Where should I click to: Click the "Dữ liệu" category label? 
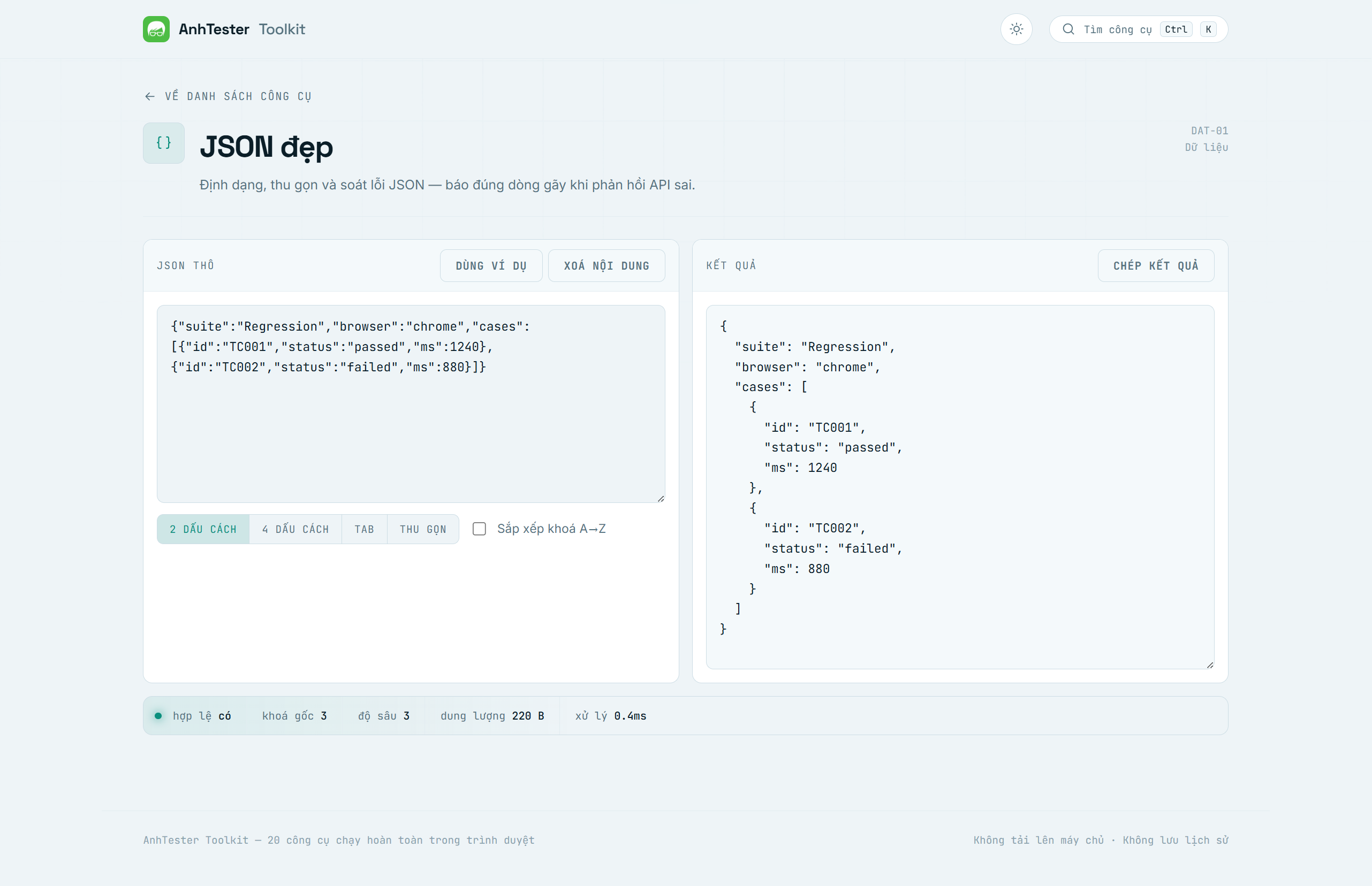pyautogui.click(x=1206, y=147)
